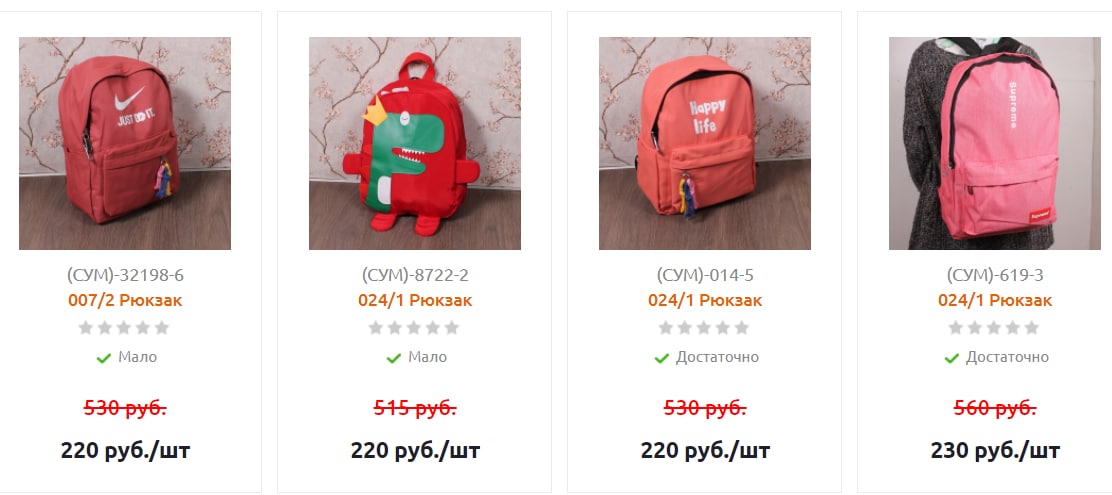Open the Happy life backpack photo
The image size is (1112, 495).
(x=705, y=143)
